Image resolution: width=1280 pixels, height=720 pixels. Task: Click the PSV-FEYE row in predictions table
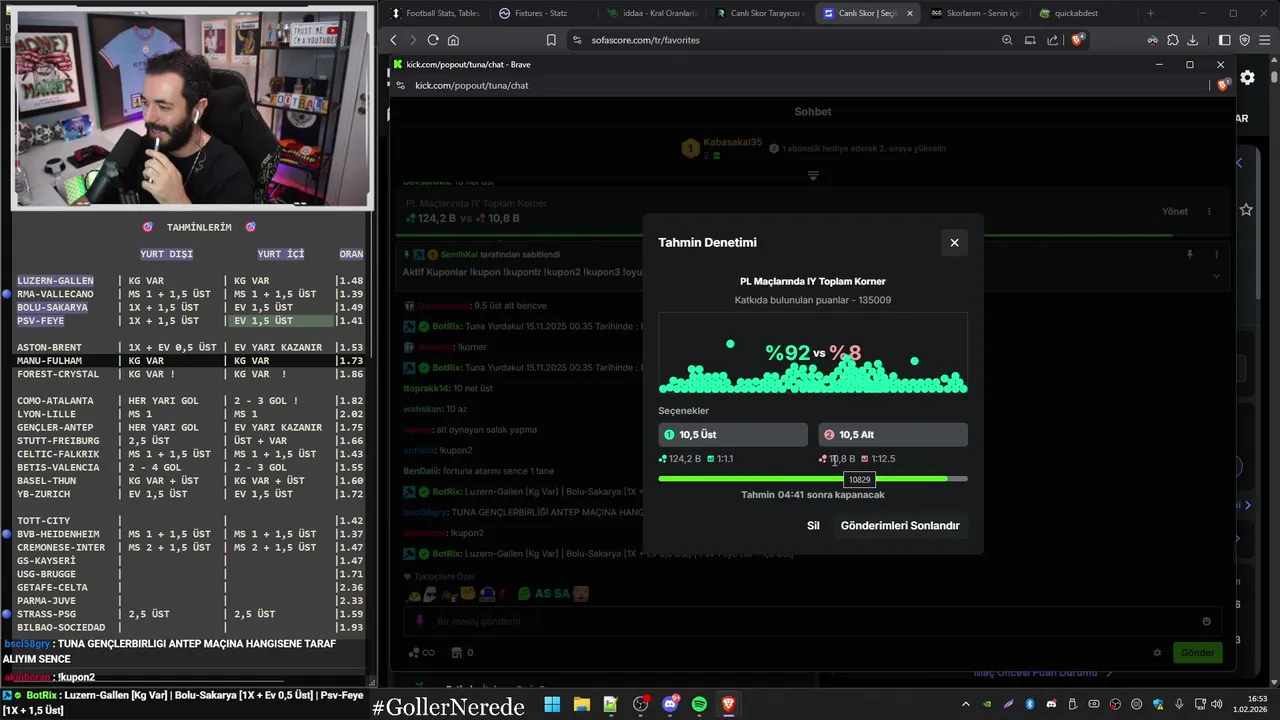[x=188, y=320]
